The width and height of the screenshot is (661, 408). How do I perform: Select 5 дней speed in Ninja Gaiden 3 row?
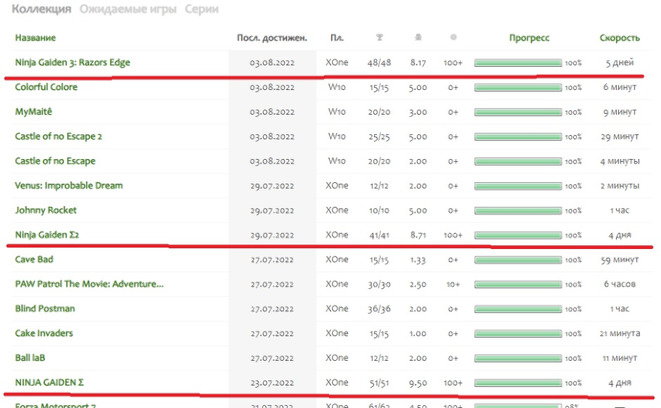[620, 63]
